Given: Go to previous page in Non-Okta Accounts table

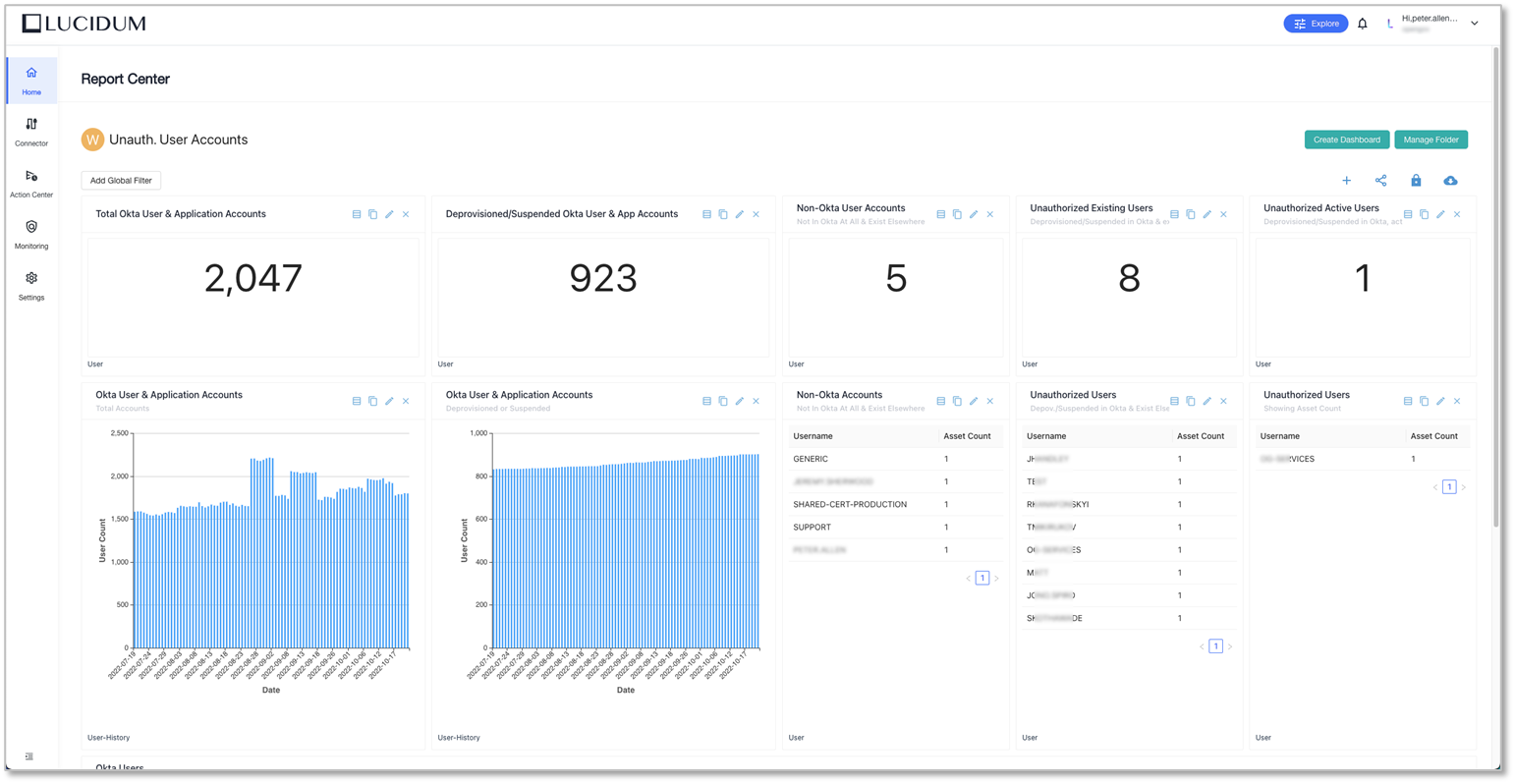Looking at the screenshot, I should pos(968,579).
